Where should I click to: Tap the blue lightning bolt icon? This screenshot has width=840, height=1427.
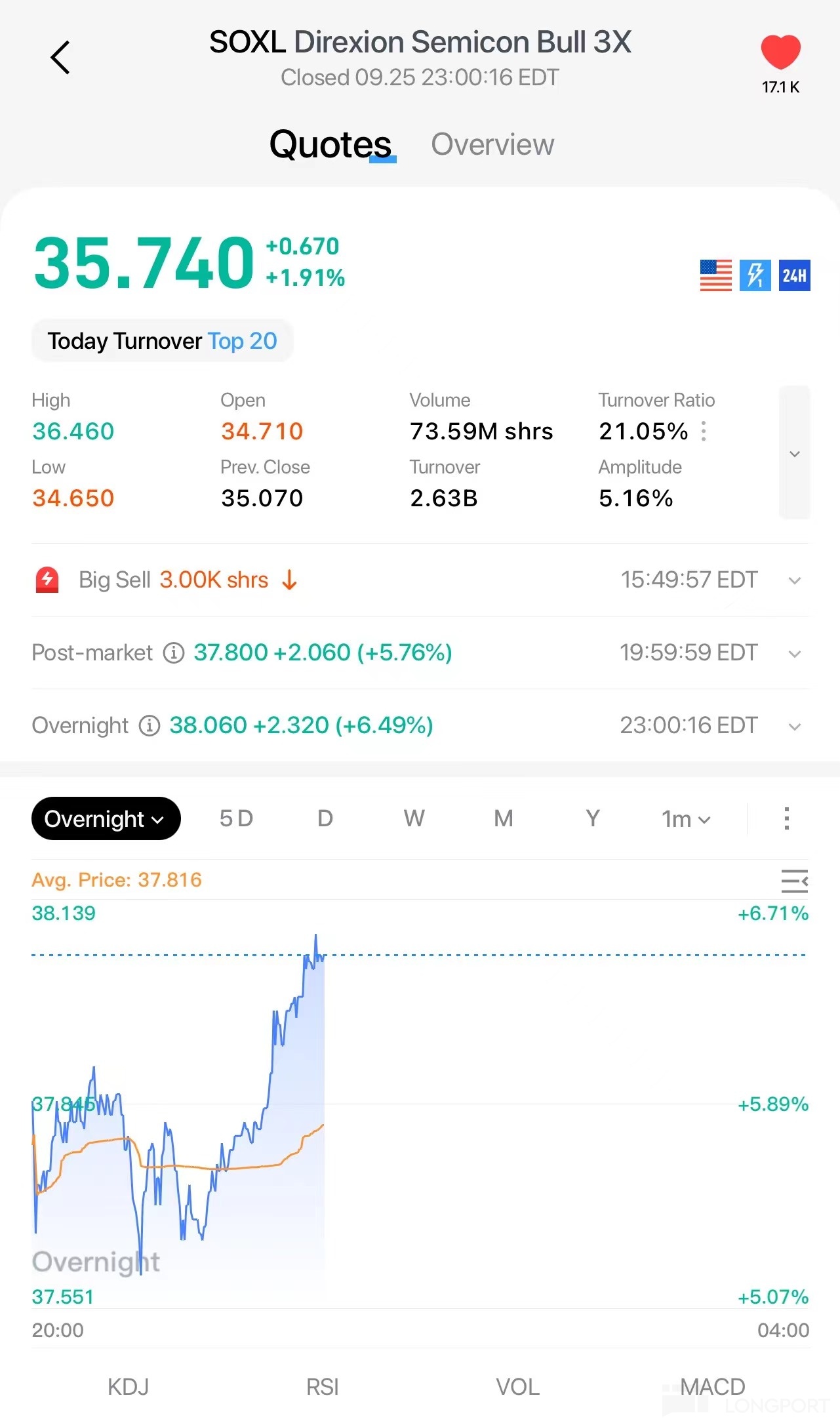click(755, 275)
